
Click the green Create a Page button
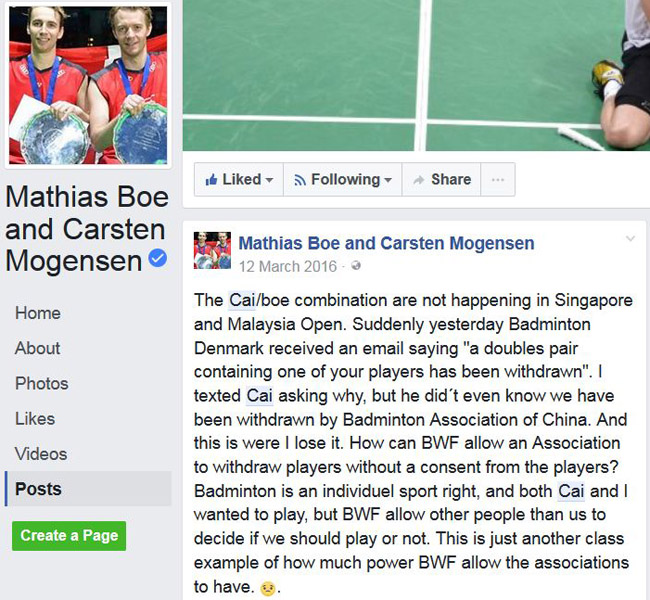tap(69, 536)
